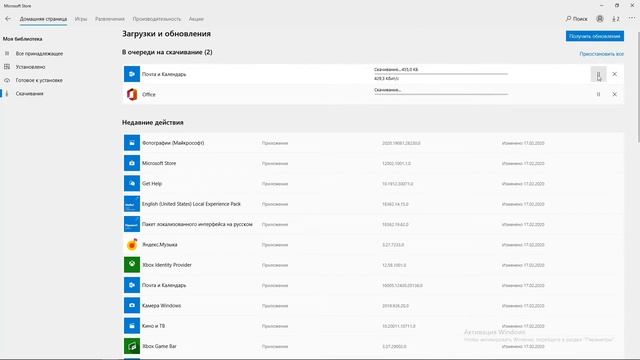Cancel the Office download

click(x=614, y=94)
